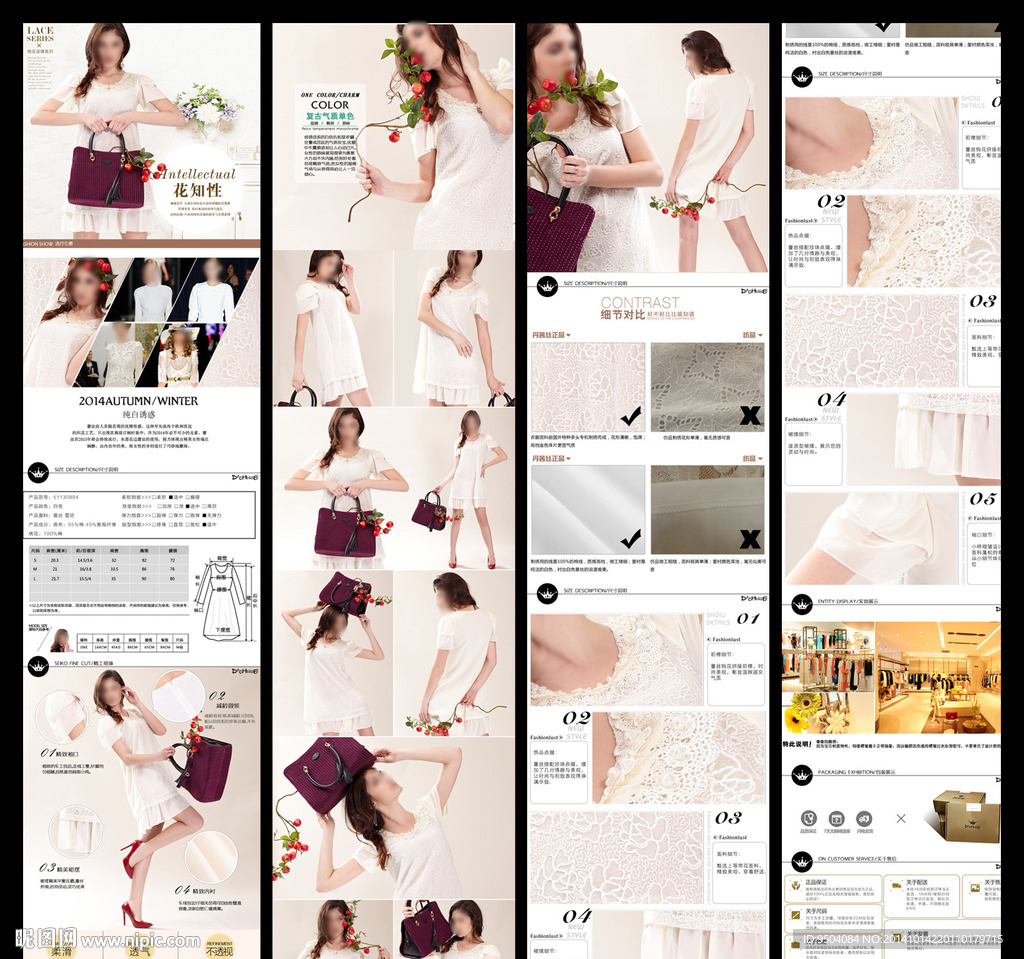Click the dress measurement diagram outline
Image resolution: width=1024 pixels, height=959 pixels.
225,598
